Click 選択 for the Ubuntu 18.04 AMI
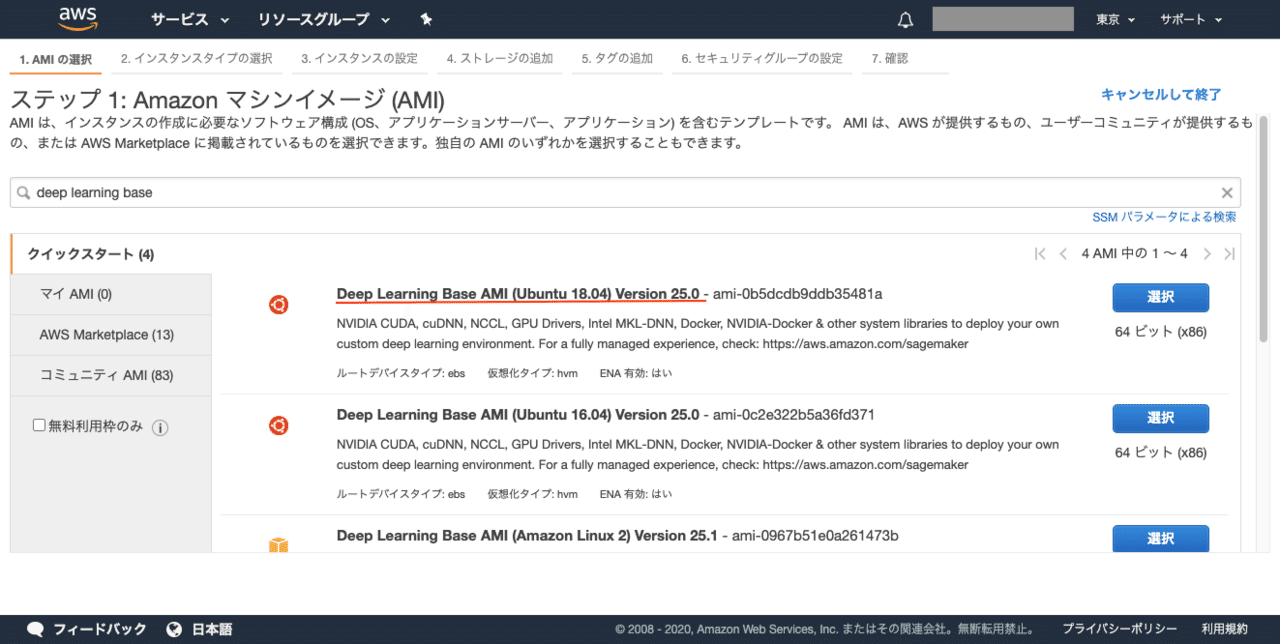1280x644 pixels. click(x=1160, y=297)
